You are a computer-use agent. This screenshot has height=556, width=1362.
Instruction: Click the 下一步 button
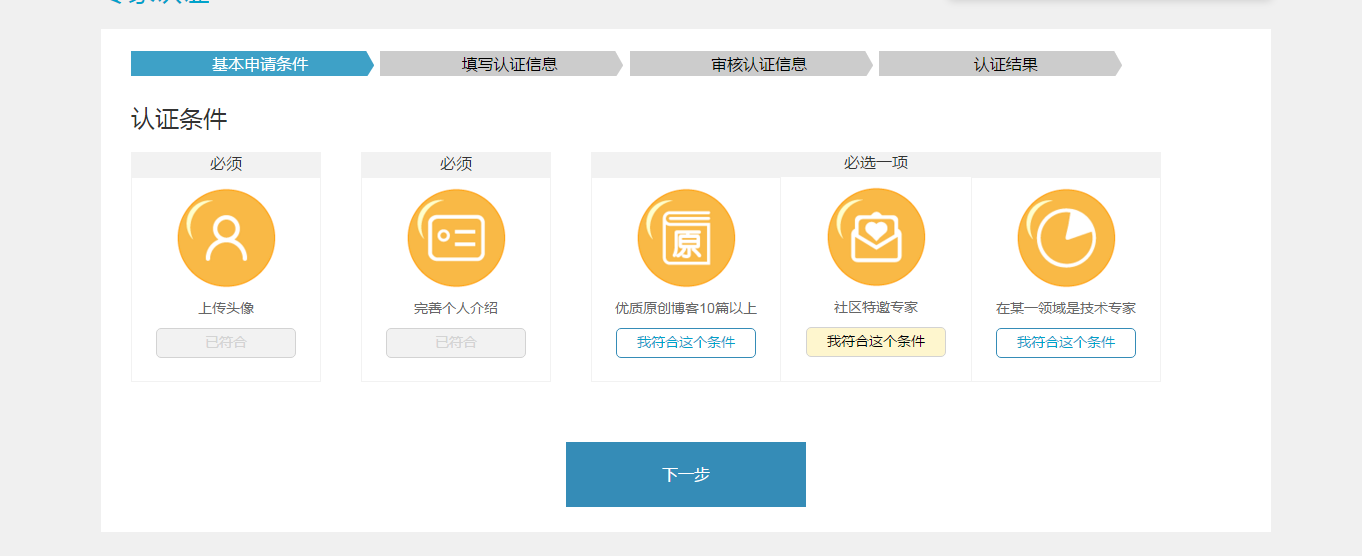pos(686,474)
